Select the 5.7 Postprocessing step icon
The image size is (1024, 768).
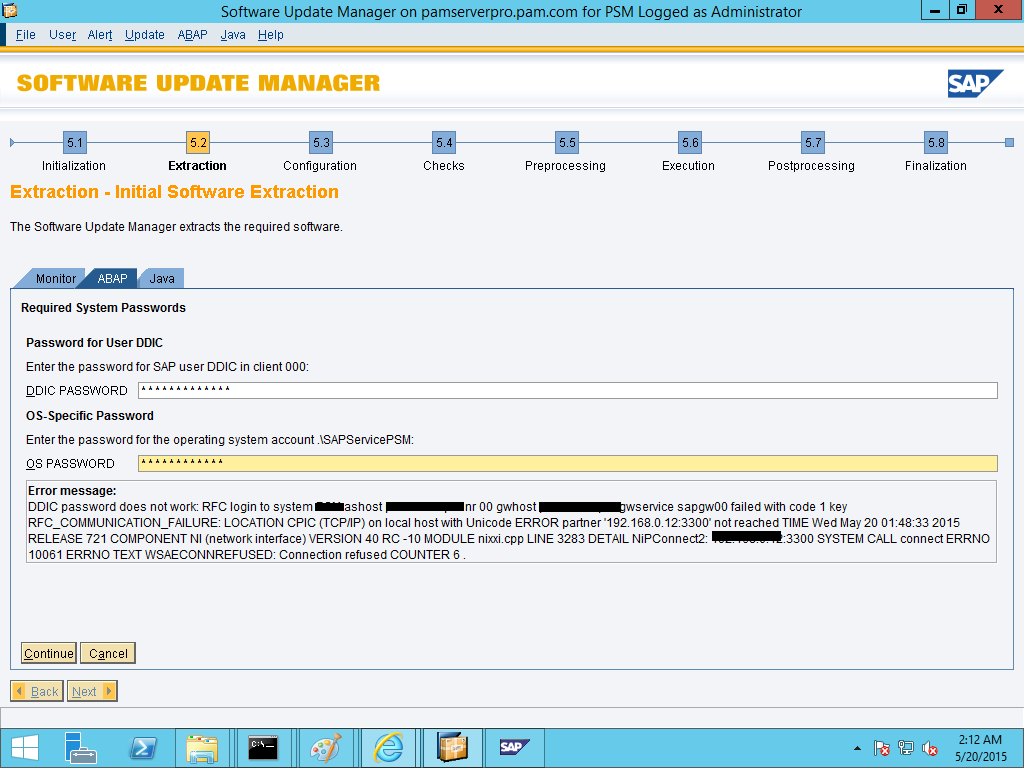811,142
